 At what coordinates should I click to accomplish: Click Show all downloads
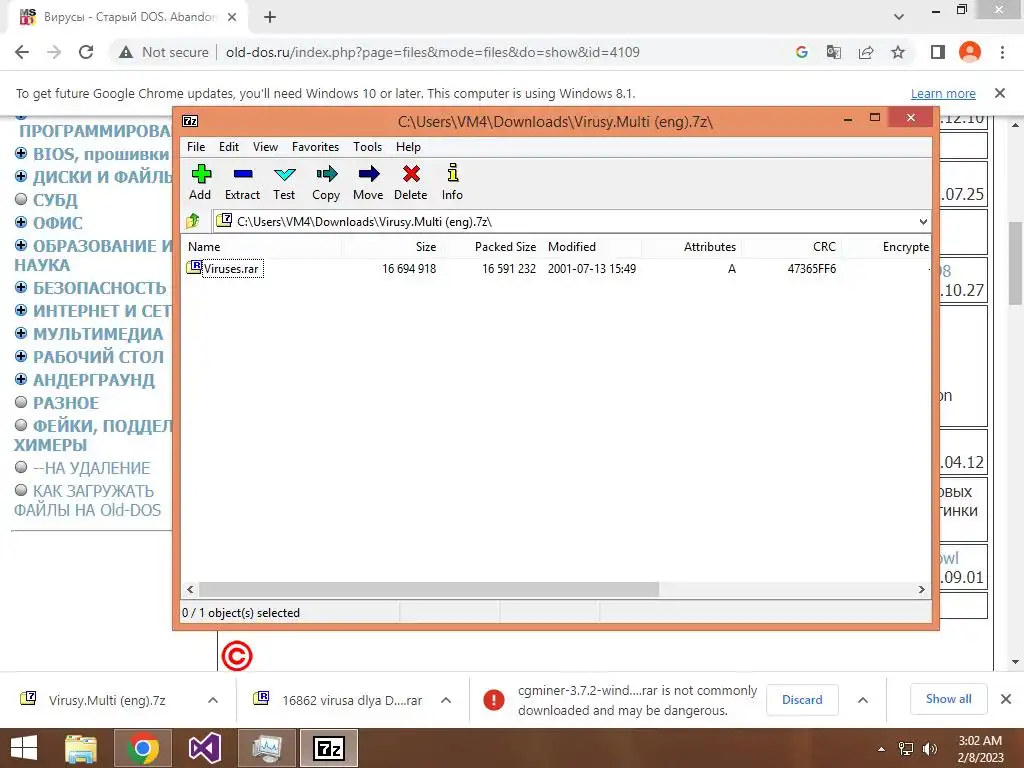click(948, 699)
